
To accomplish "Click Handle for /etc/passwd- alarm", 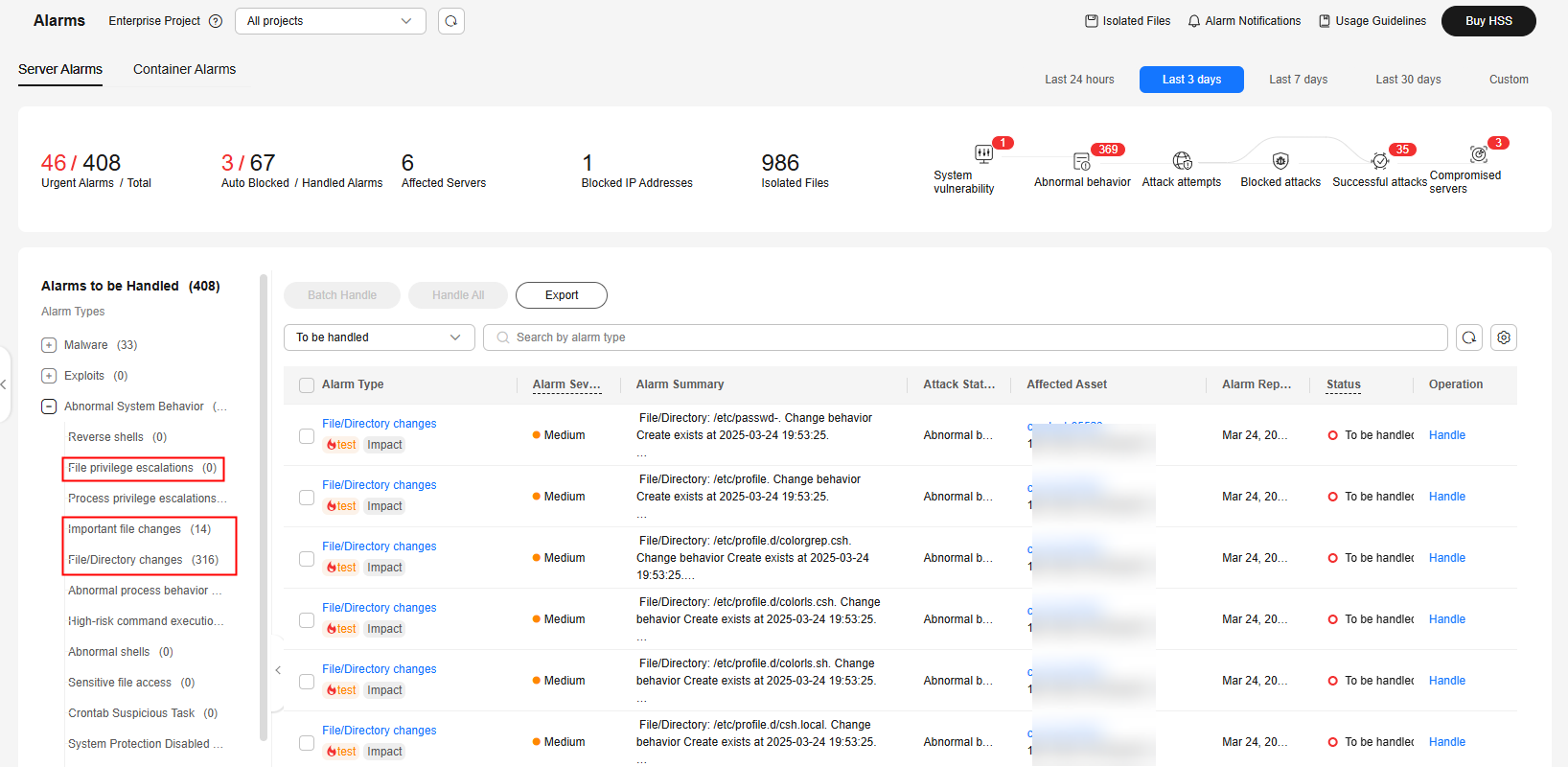I will (x=1447, y=435).
